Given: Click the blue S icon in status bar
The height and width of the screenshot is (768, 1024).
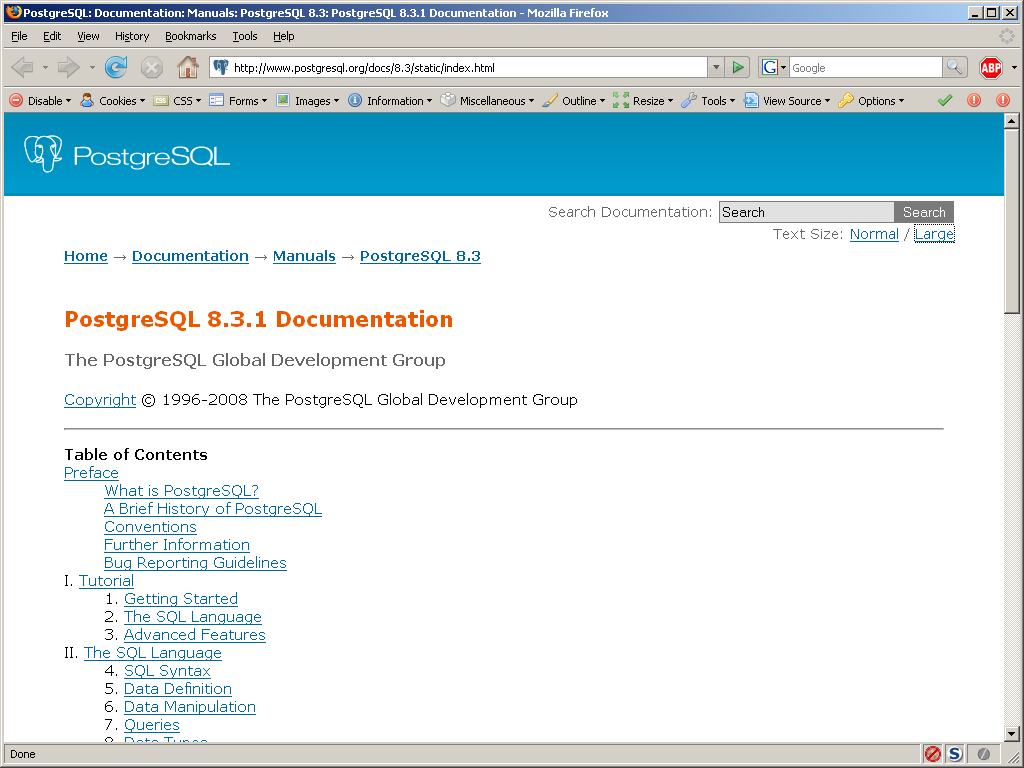Looking at the screenshot, I should 955,754.
